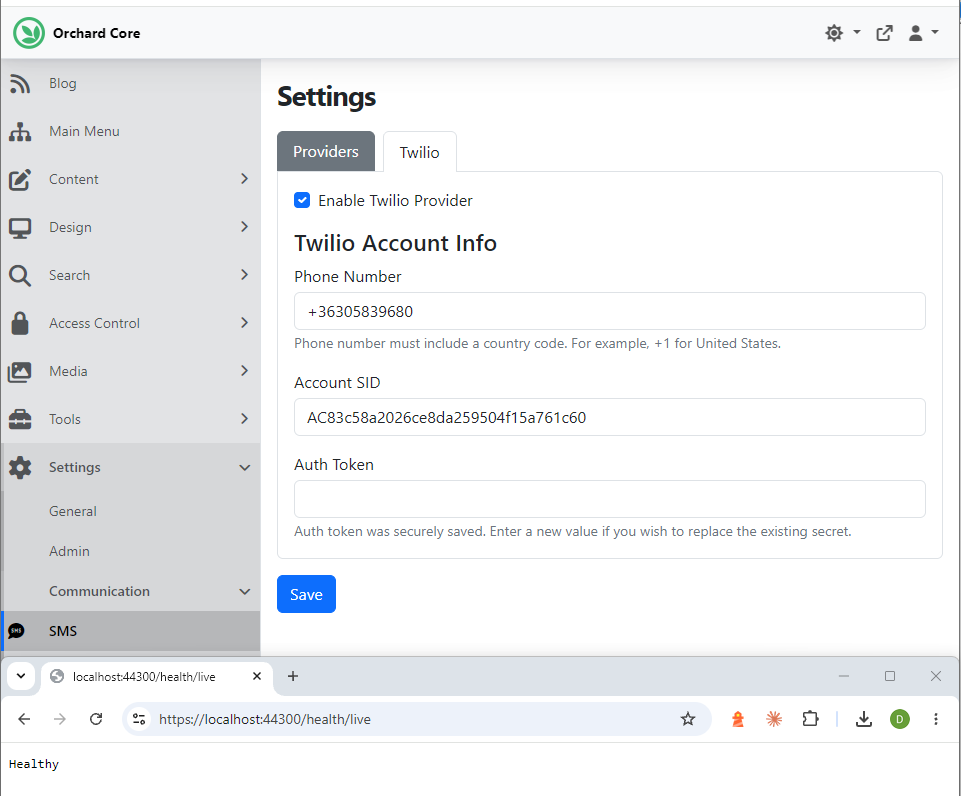Click the Design monitor icon
The width and height of the screenshot is (961, 796).
coord(20,228)
